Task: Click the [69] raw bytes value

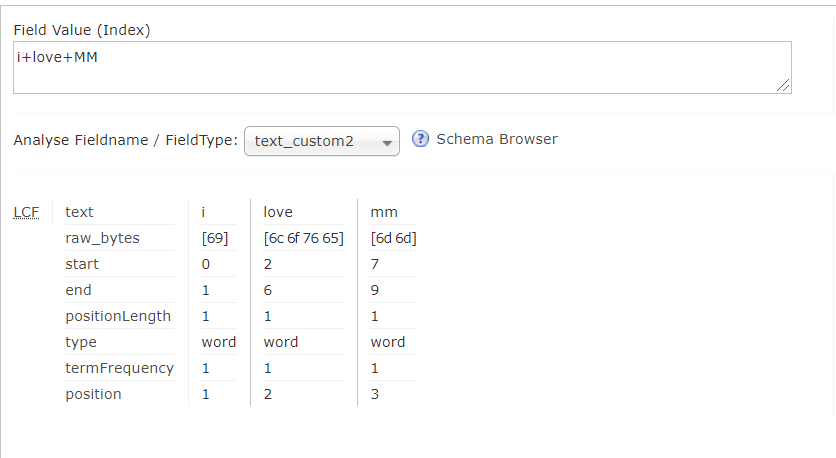Action: (215, 238)
